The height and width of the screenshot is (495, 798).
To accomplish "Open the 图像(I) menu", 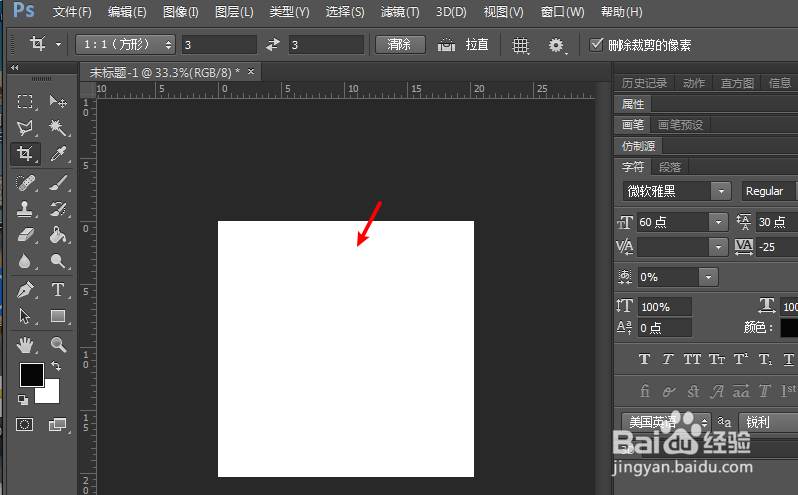I will pos(180,12).
